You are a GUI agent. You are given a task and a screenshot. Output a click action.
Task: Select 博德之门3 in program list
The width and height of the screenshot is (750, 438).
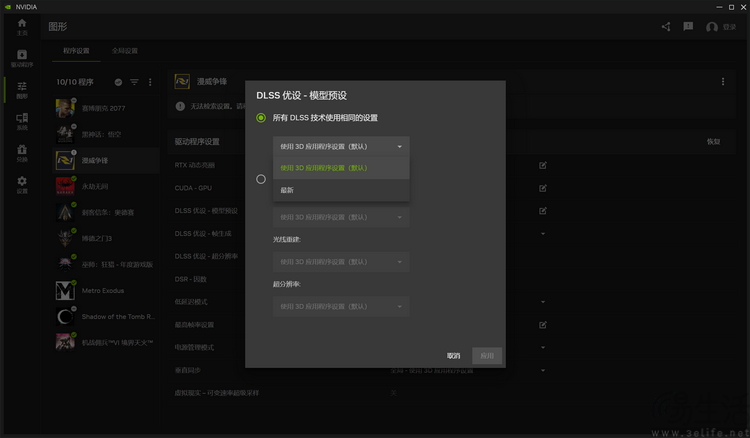coord(106,239)
